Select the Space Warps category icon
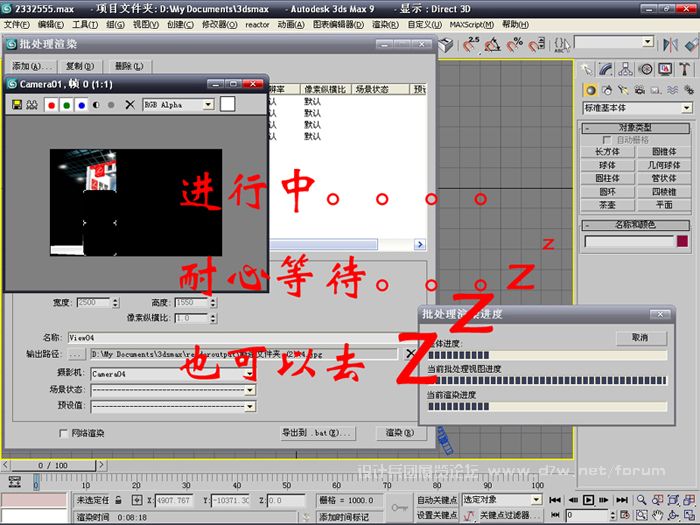Viewport: 700px width, 525px height. [672, 90]
